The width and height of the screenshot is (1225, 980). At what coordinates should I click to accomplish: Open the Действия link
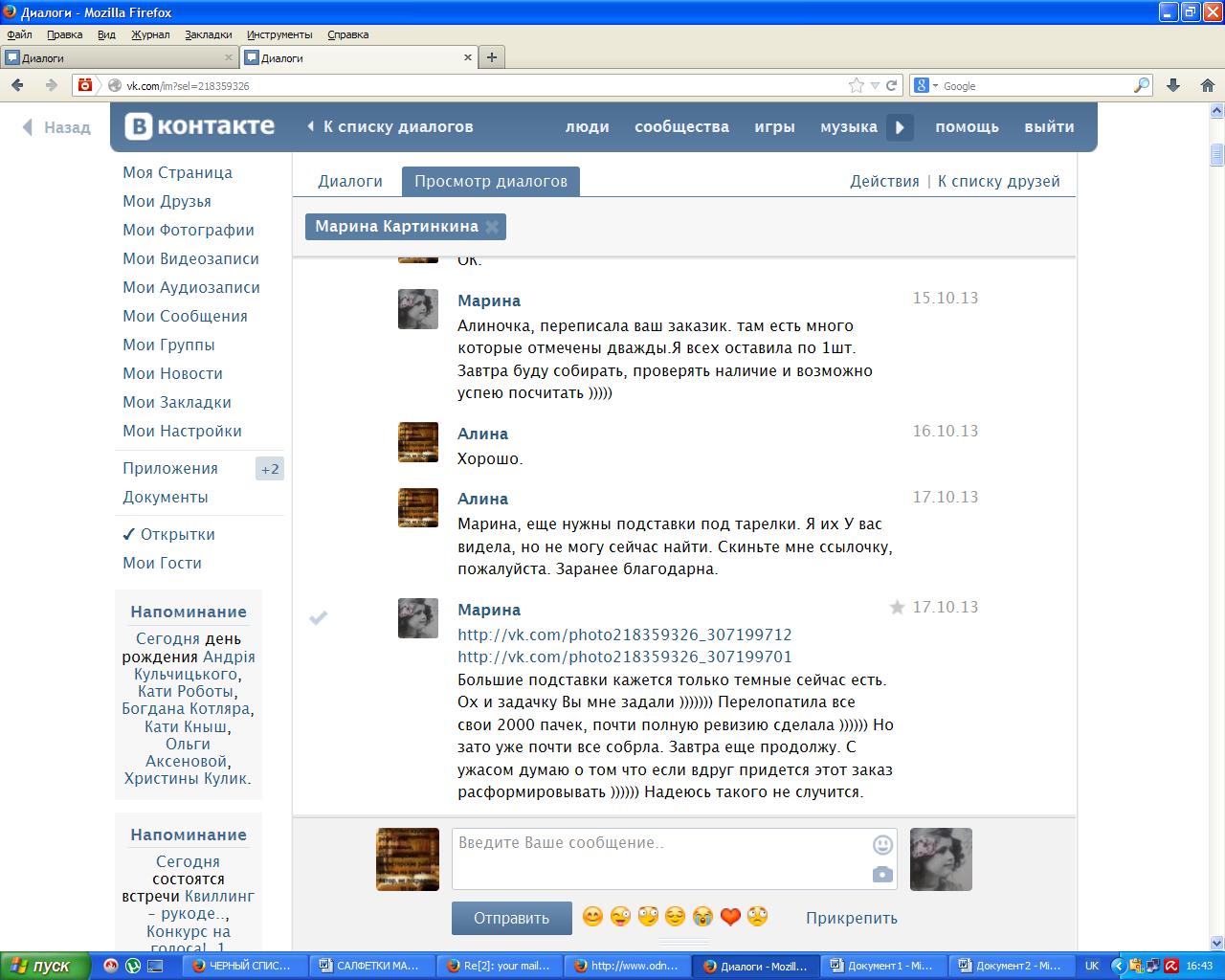point(884,181)
